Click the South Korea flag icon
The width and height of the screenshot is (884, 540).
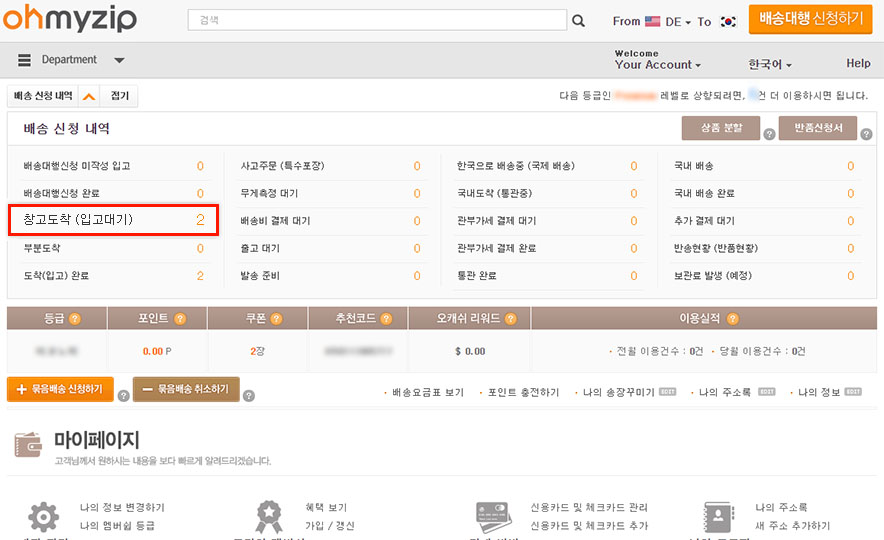pyautogui.click(x=728, y=21)
